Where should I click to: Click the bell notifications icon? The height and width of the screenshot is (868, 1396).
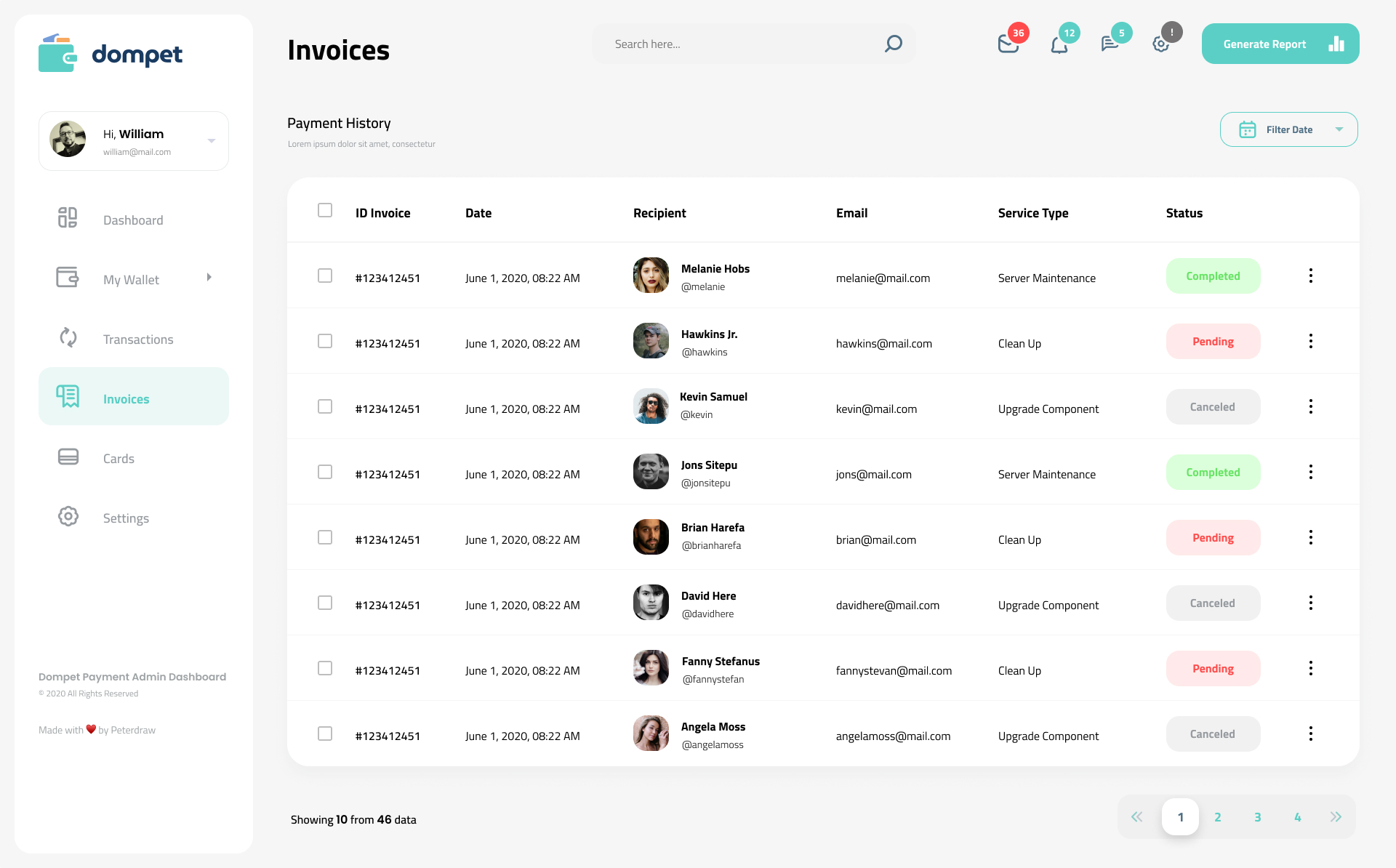click(x=1060, y=44)
